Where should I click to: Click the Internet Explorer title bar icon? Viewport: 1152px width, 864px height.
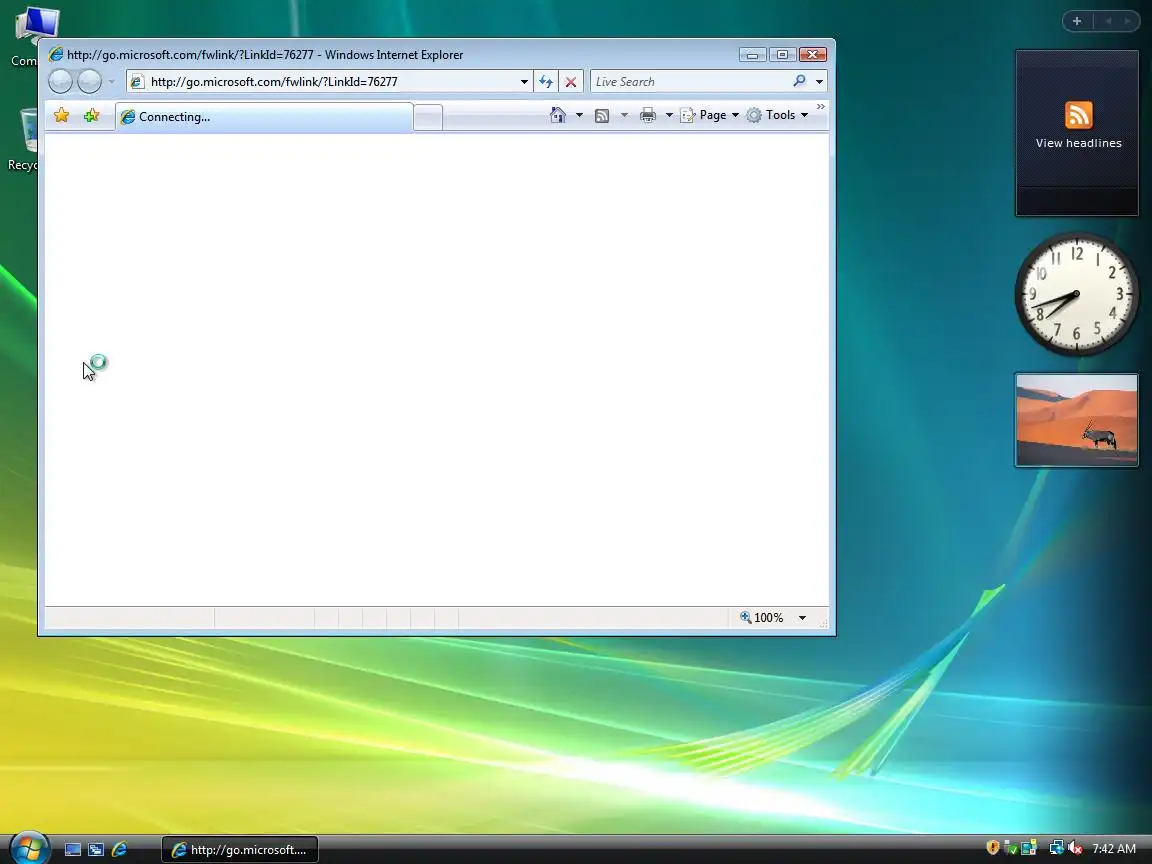click(x=56, y=54)
